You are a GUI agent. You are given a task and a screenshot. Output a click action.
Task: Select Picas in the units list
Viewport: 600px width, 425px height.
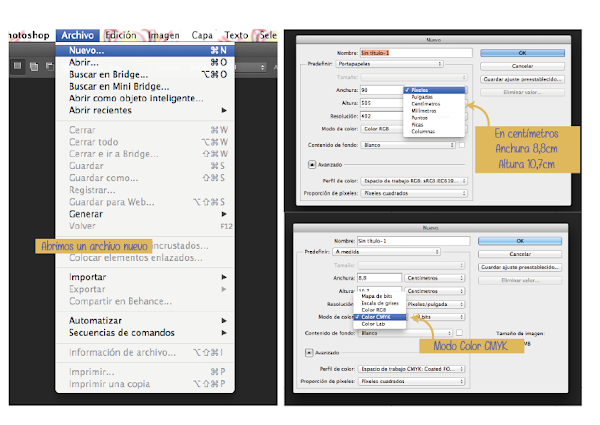click(434, 125)
